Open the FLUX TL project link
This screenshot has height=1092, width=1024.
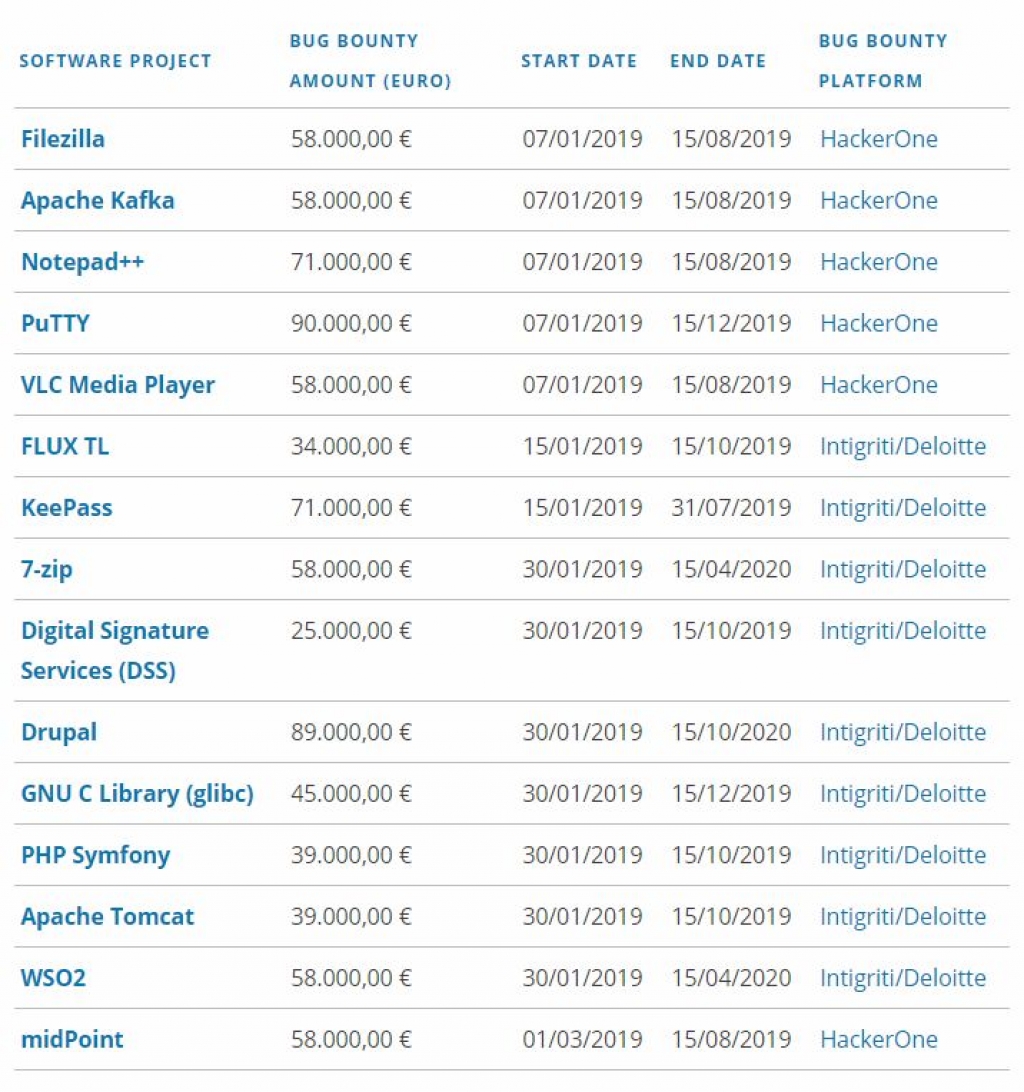[x=65, y=446]
